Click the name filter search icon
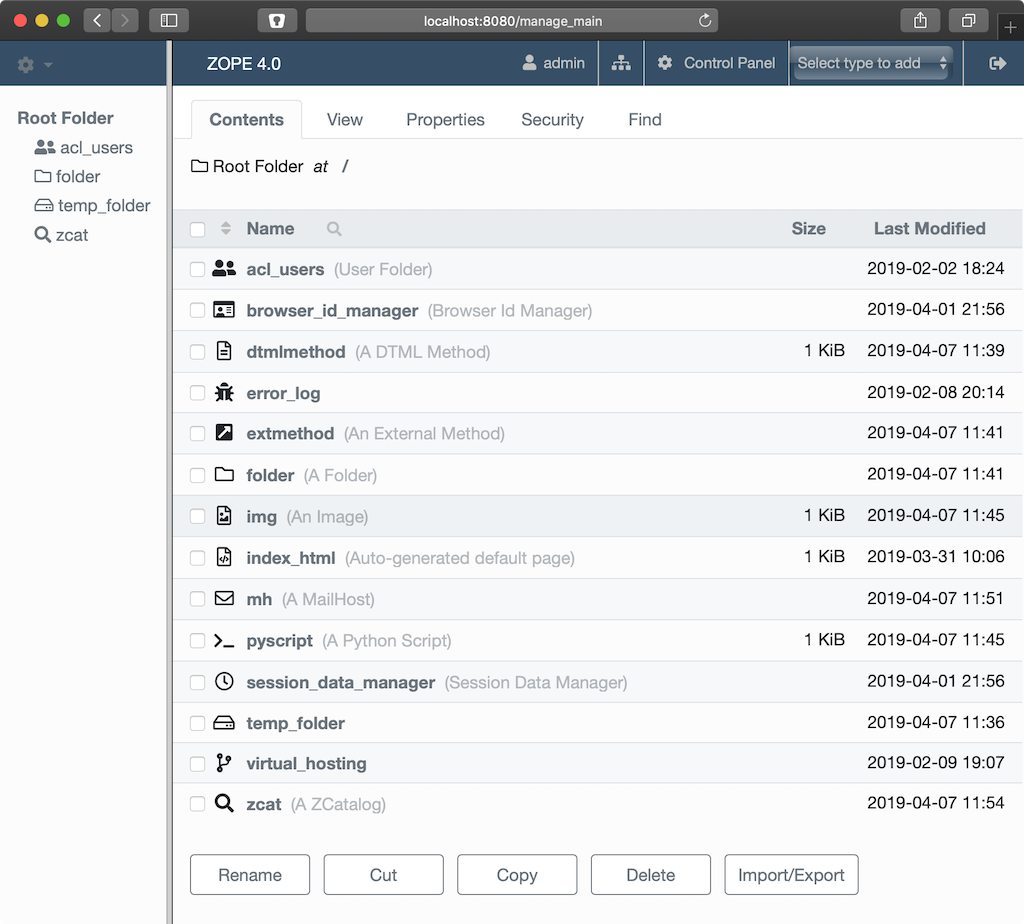 334,229
